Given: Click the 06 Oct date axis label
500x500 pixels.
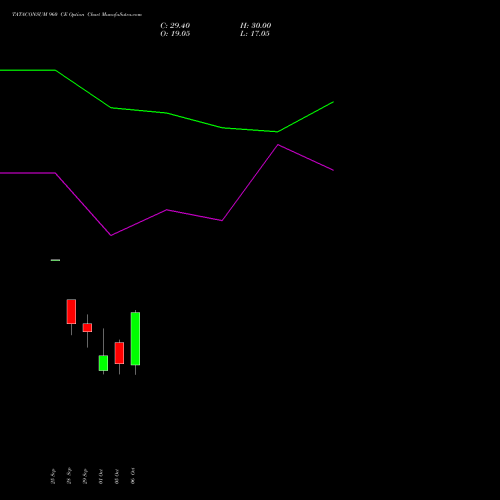Looking at the screenshot, I should pyautogui.click(x=133, y=476).
